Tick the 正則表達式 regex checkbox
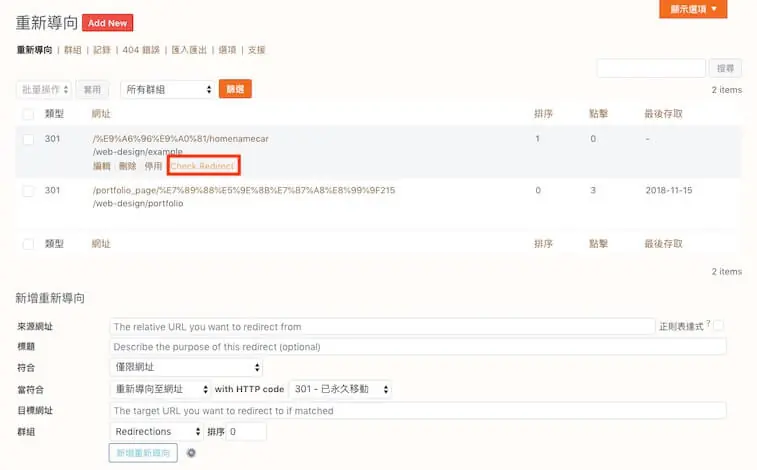Screen dimensions: 757x470 pos(718,326)
